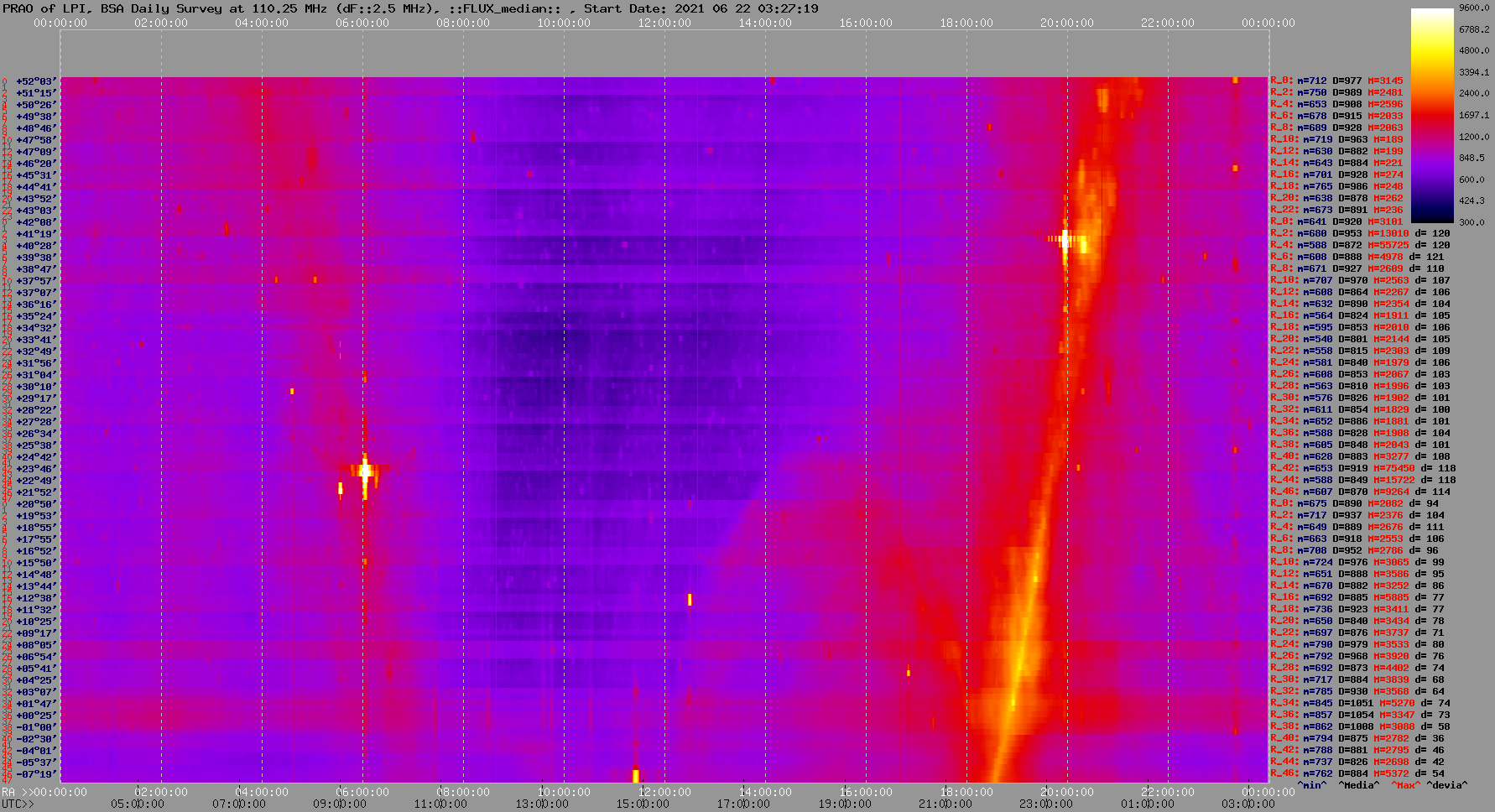Click the bright source near 20h at +41°19'

point(1065,240)
